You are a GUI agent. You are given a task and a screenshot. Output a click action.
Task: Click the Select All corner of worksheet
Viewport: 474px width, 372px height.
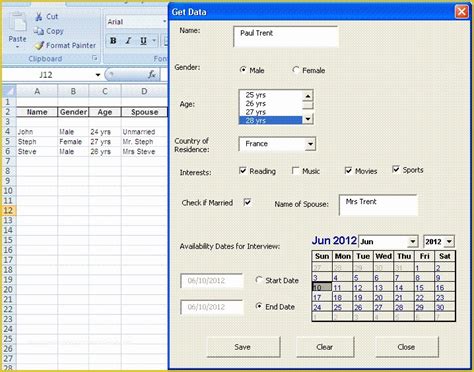9,91
